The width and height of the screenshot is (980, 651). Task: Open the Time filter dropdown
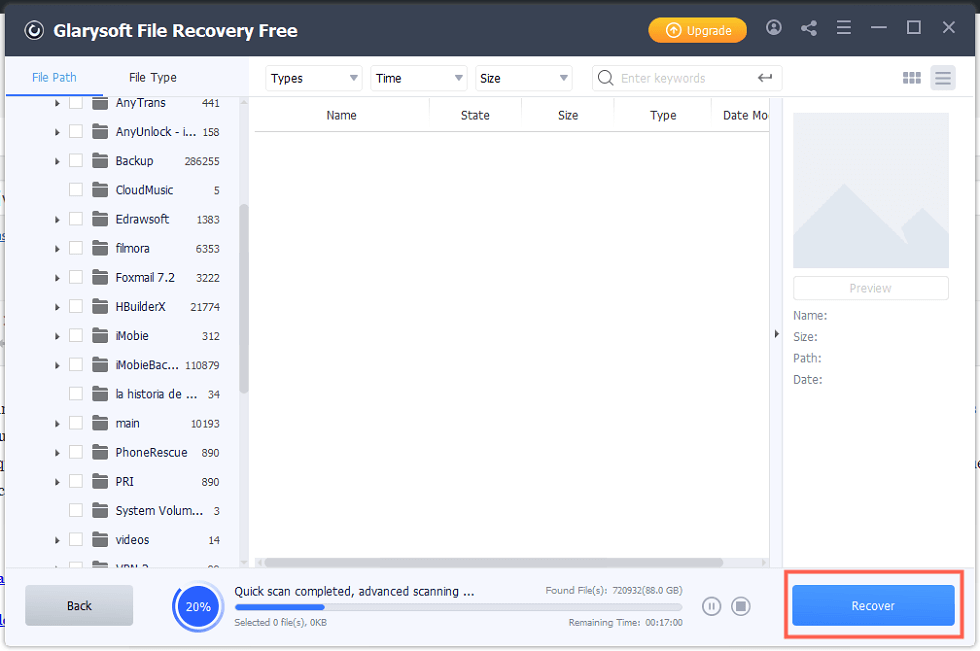coord(419,78)
